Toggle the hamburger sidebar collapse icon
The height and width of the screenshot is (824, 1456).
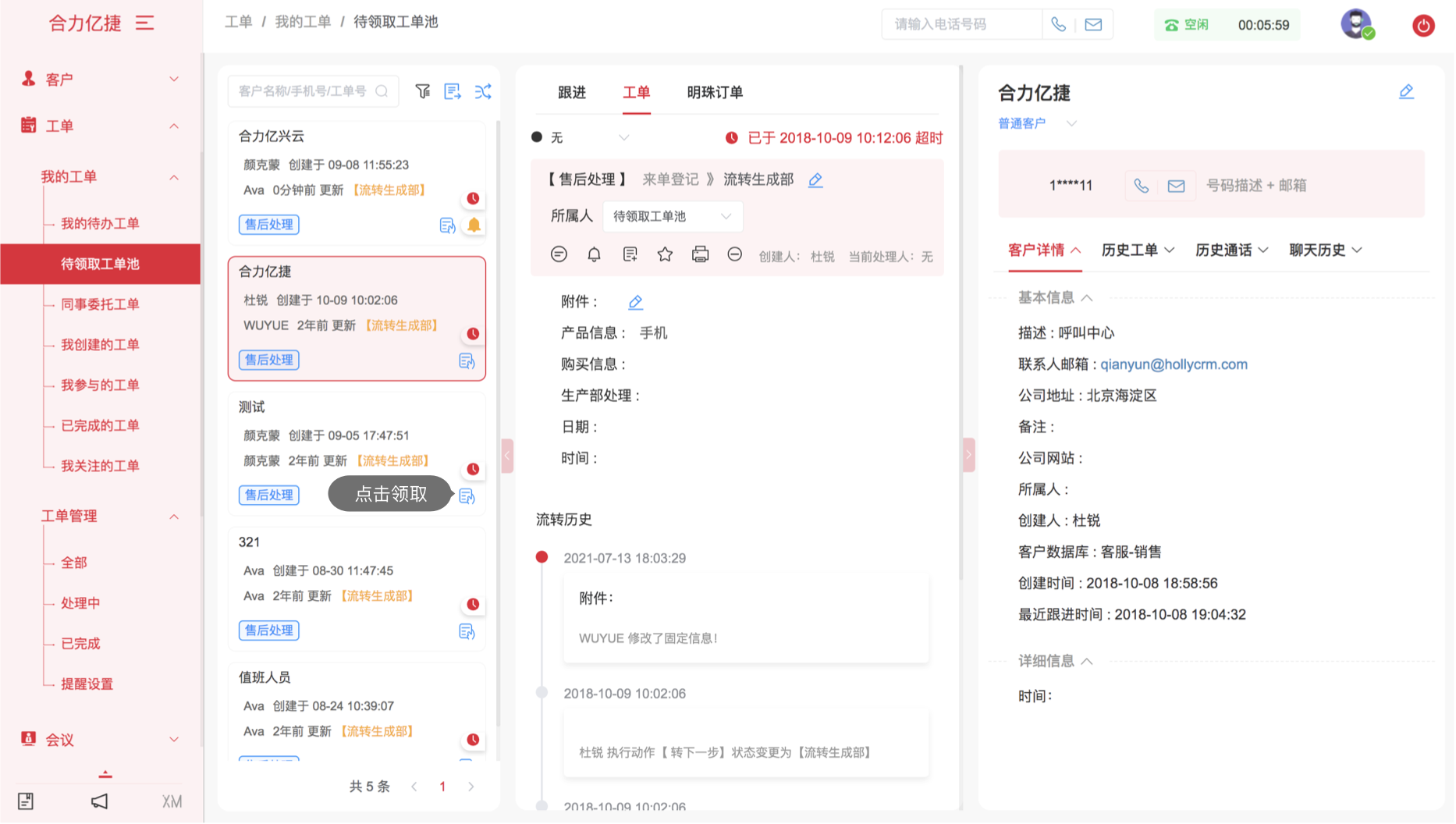(144, 23)
